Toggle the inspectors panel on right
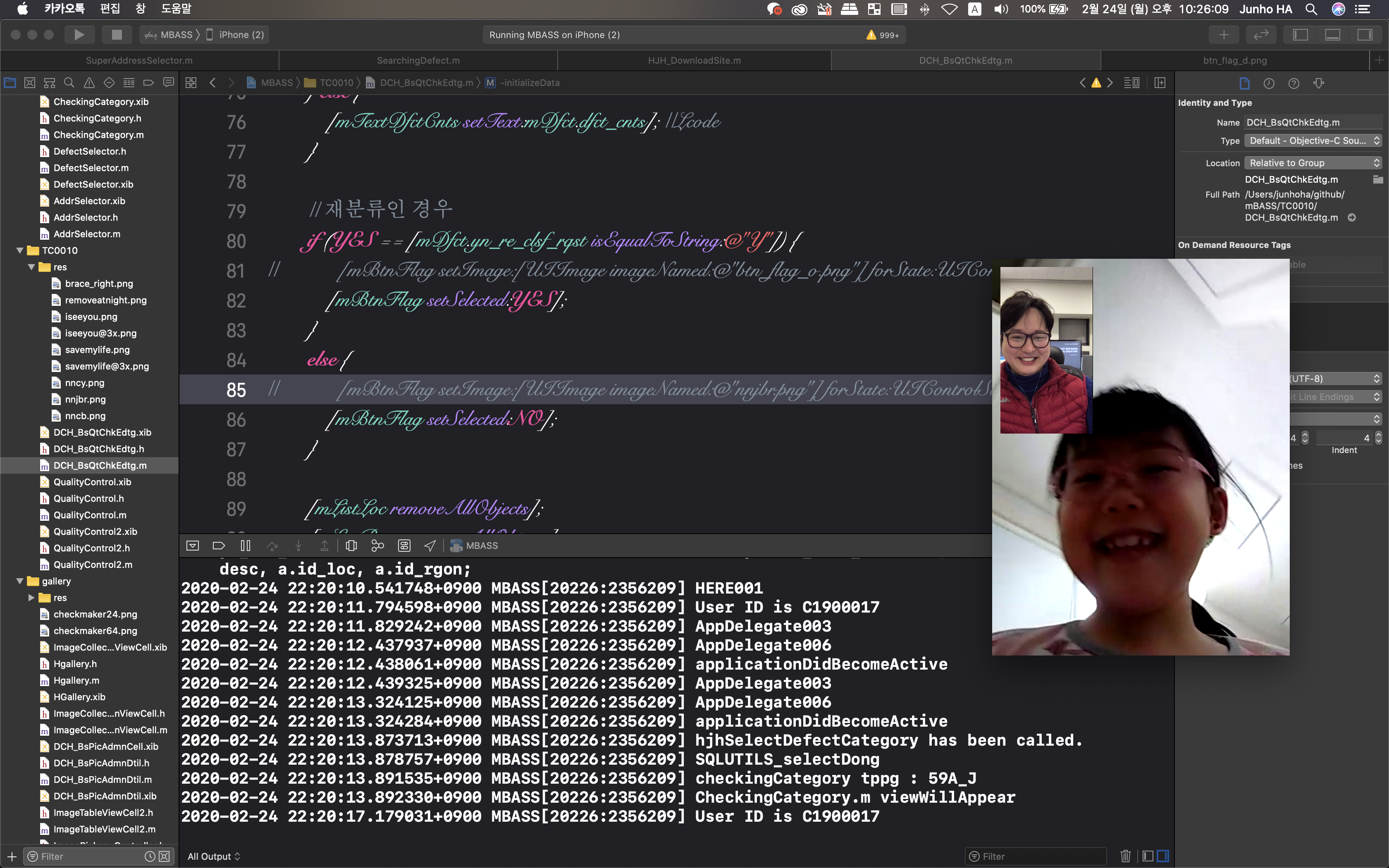Screen dimensions: 1389x868 tap(1364, 34)
